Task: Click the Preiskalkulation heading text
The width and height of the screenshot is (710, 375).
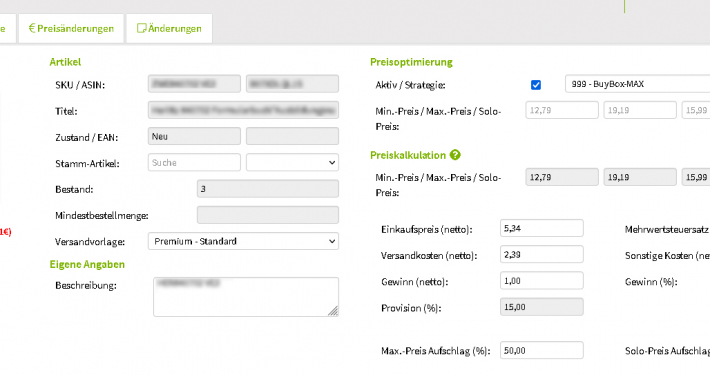Action: (408, 155)
